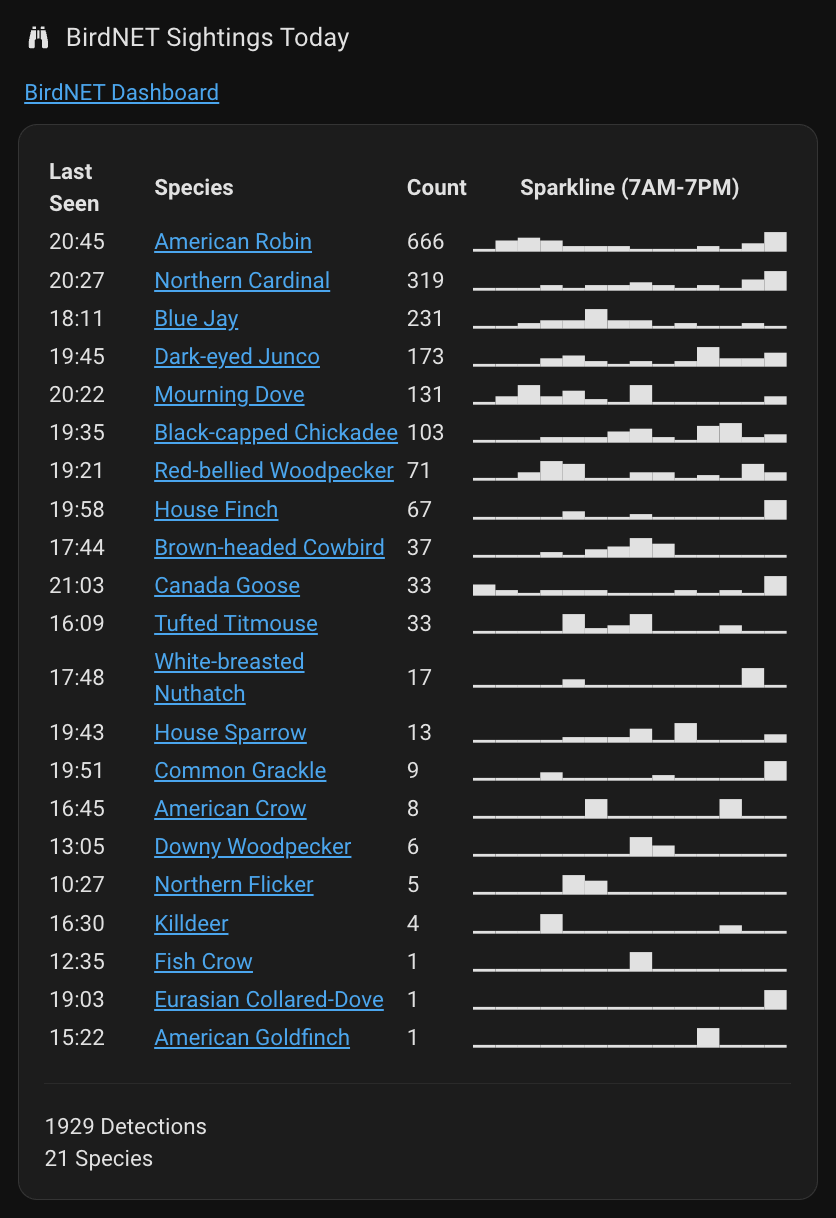Click the Fish Crow last seen time 12:35
The height and width of the screenshot is (1218, 836).
77,962
